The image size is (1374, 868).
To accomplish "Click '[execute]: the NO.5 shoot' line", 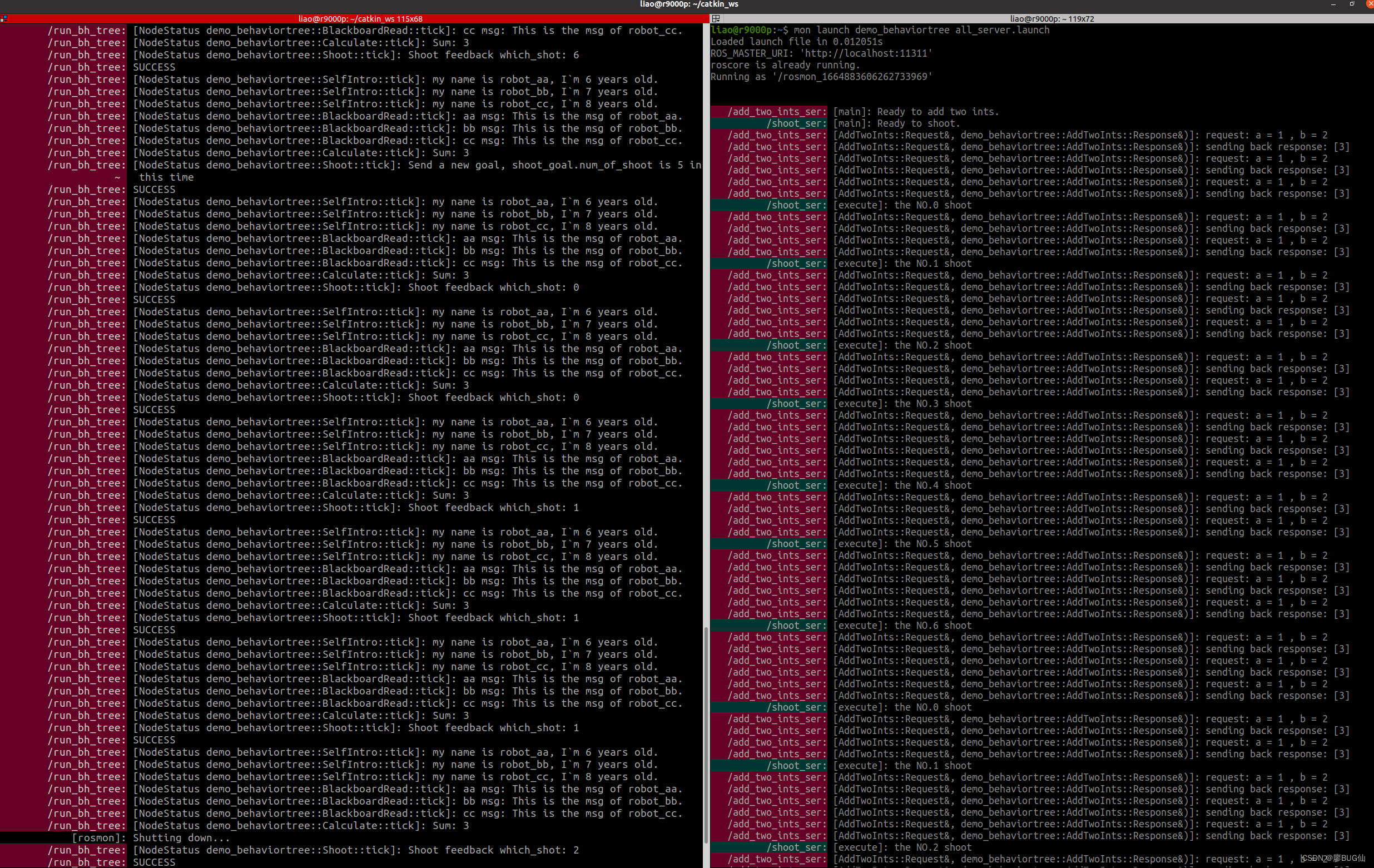I will tap(901, 544).
